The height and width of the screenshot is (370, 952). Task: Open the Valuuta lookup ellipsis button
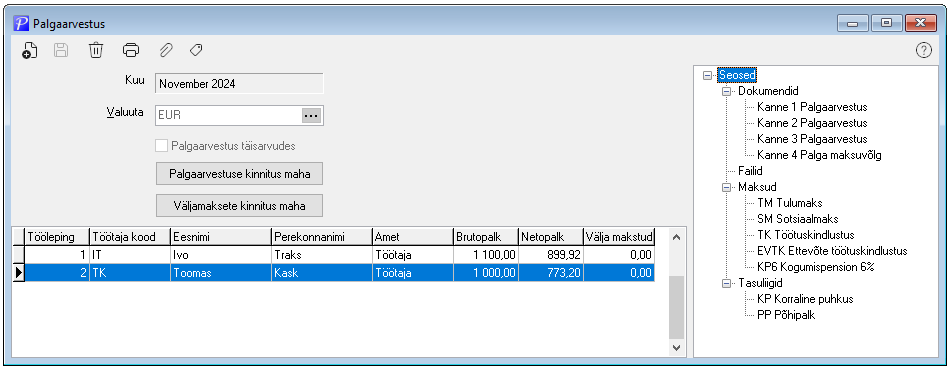coord(311,115)
